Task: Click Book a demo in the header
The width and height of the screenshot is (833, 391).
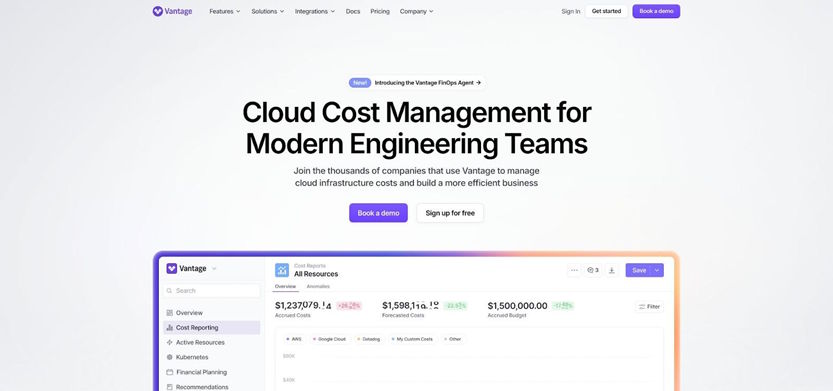Action: point(656,11)
